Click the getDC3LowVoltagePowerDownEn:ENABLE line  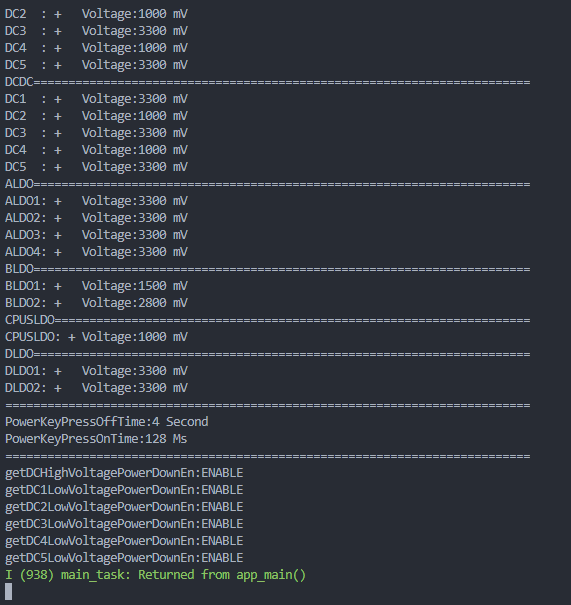(124, 524)
